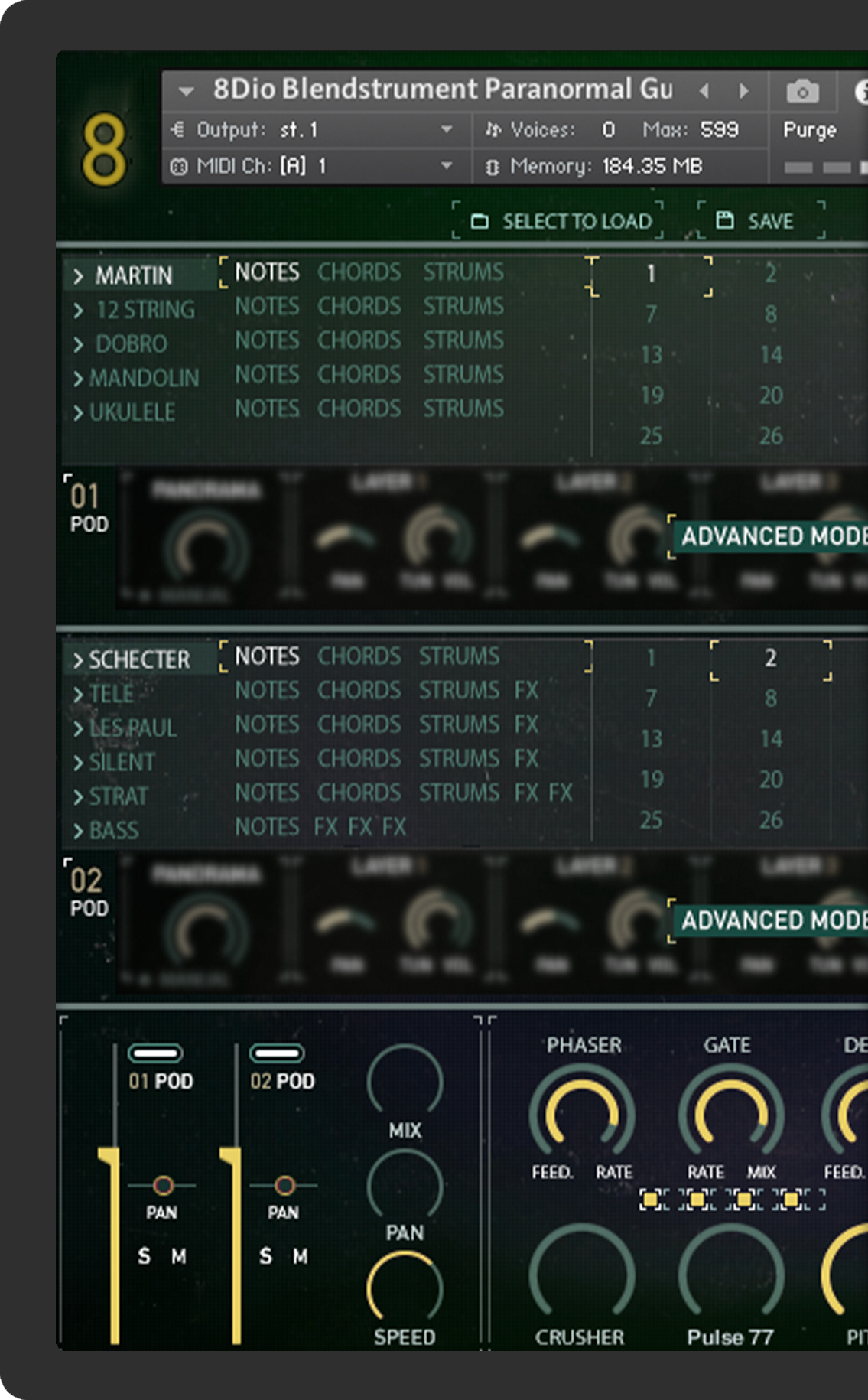Image resolution: width=868 pixels, height=1400 pixels.
Task: Open the camera snapshot view
Action: click(x=802, y=91)
